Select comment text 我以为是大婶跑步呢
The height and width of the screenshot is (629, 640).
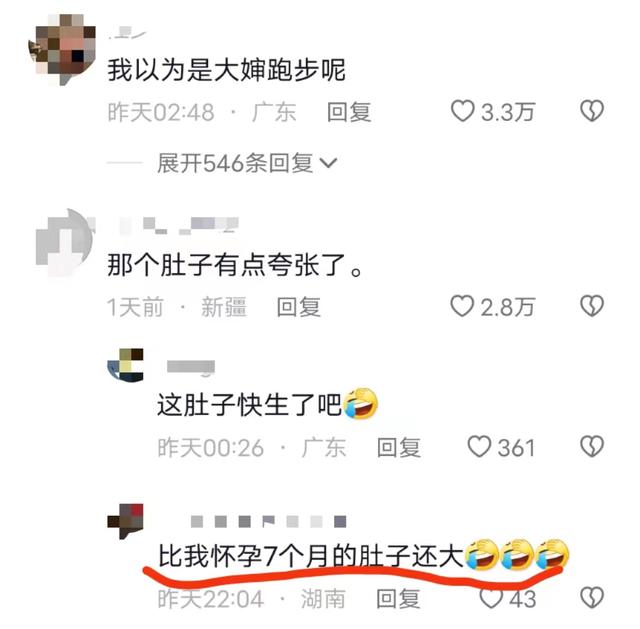click(x=227, y=70)
